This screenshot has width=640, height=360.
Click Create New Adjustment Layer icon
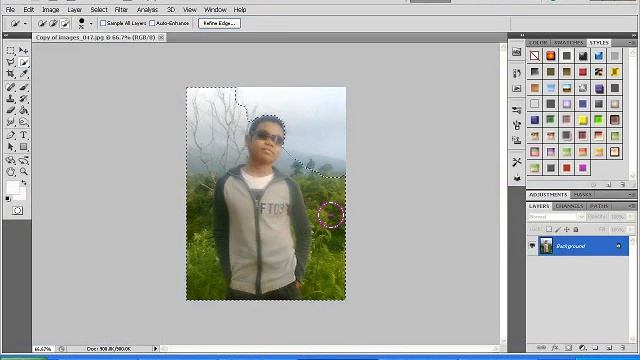pos(582,348)
